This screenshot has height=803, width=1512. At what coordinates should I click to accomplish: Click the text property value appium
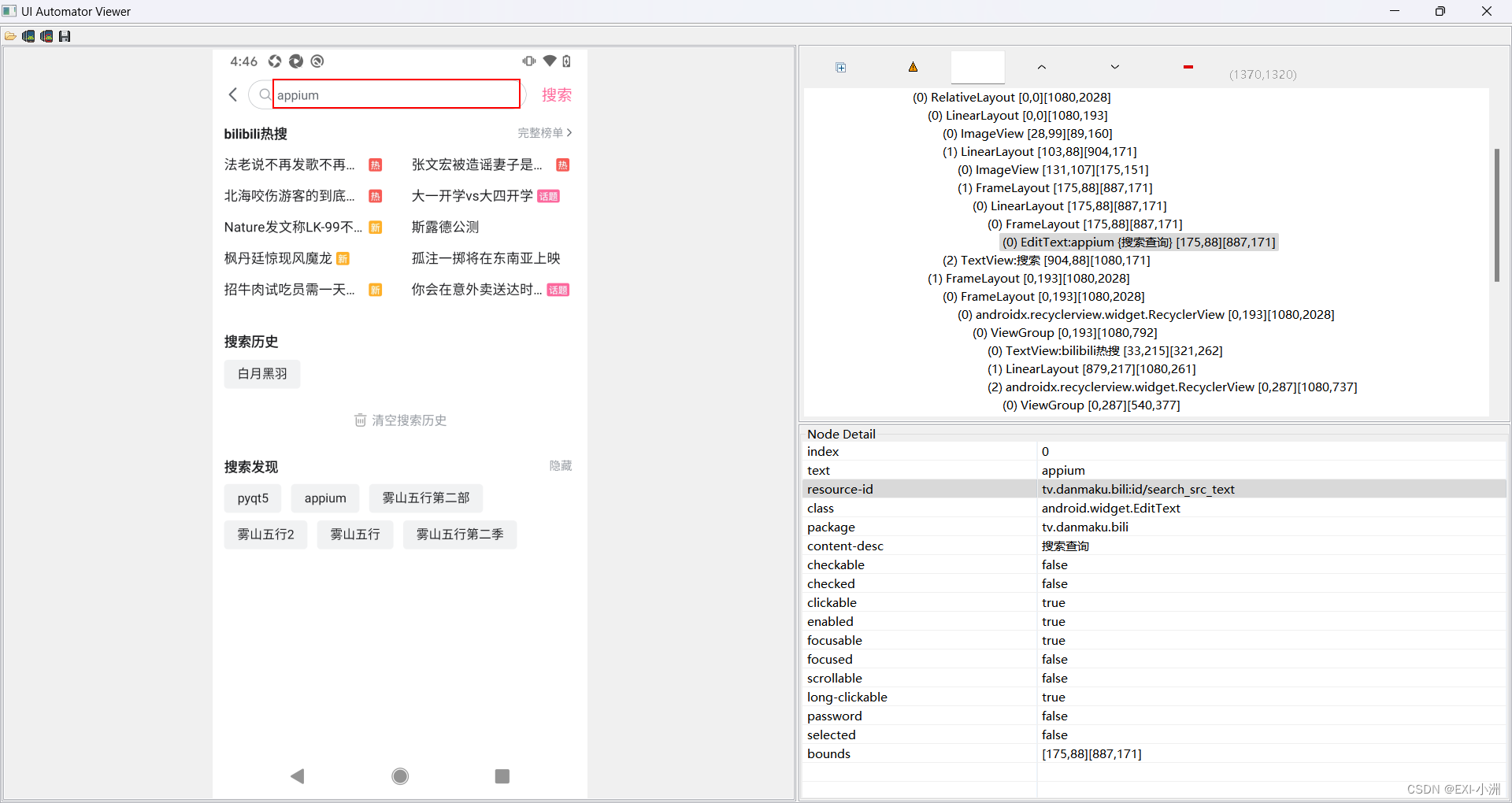tap(1063, 471)
